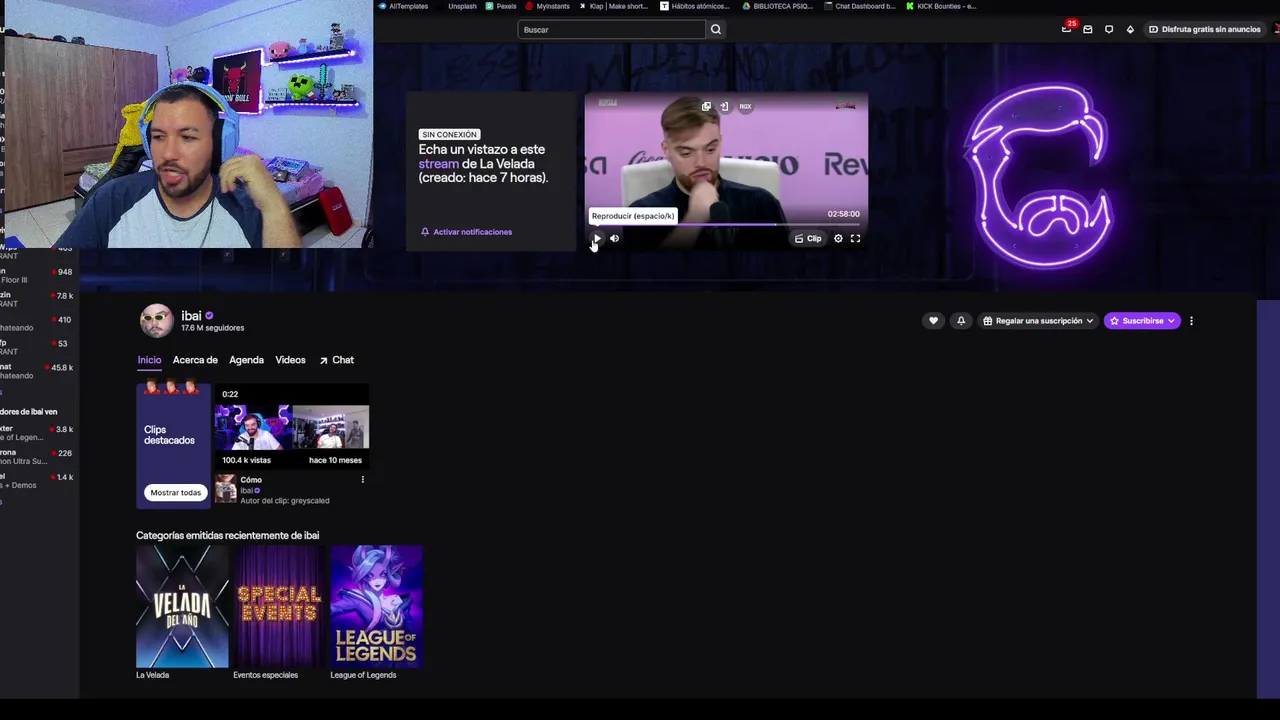Click the verified badge next to ibai

tap(209, 316)
